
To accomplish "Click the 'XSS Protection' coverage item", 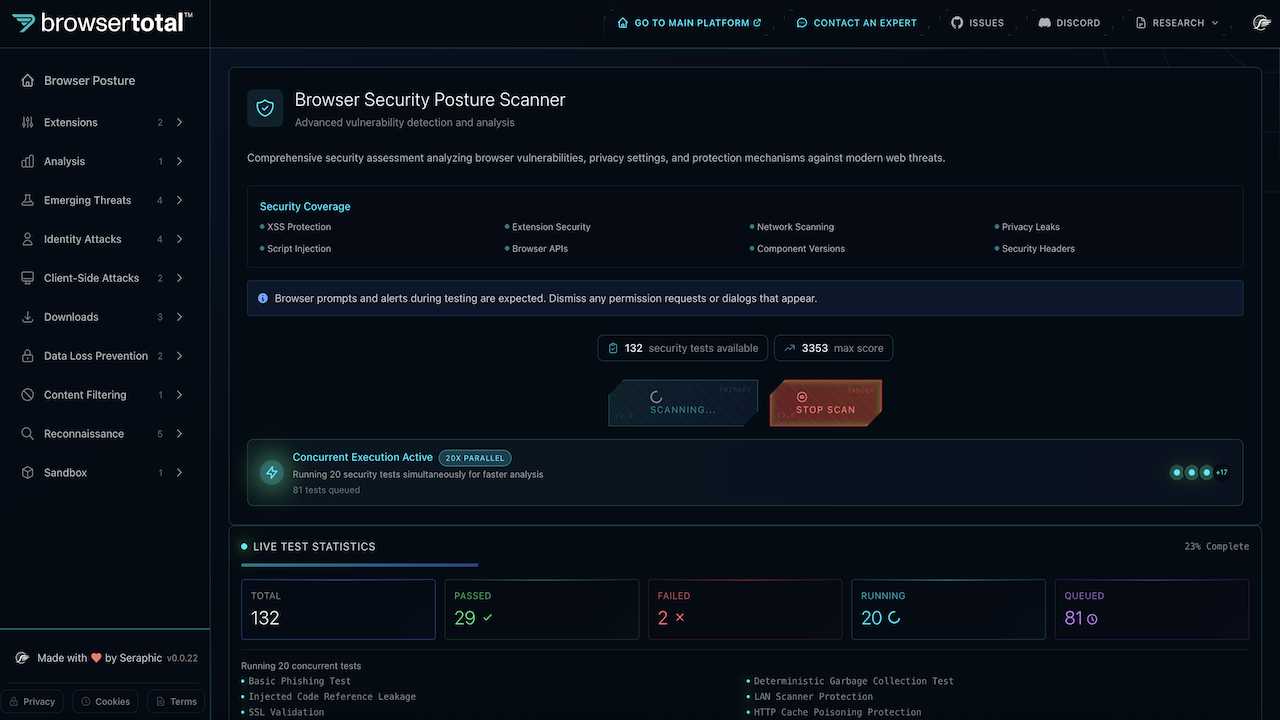I will pyautogui.click(x=299, y=227).
